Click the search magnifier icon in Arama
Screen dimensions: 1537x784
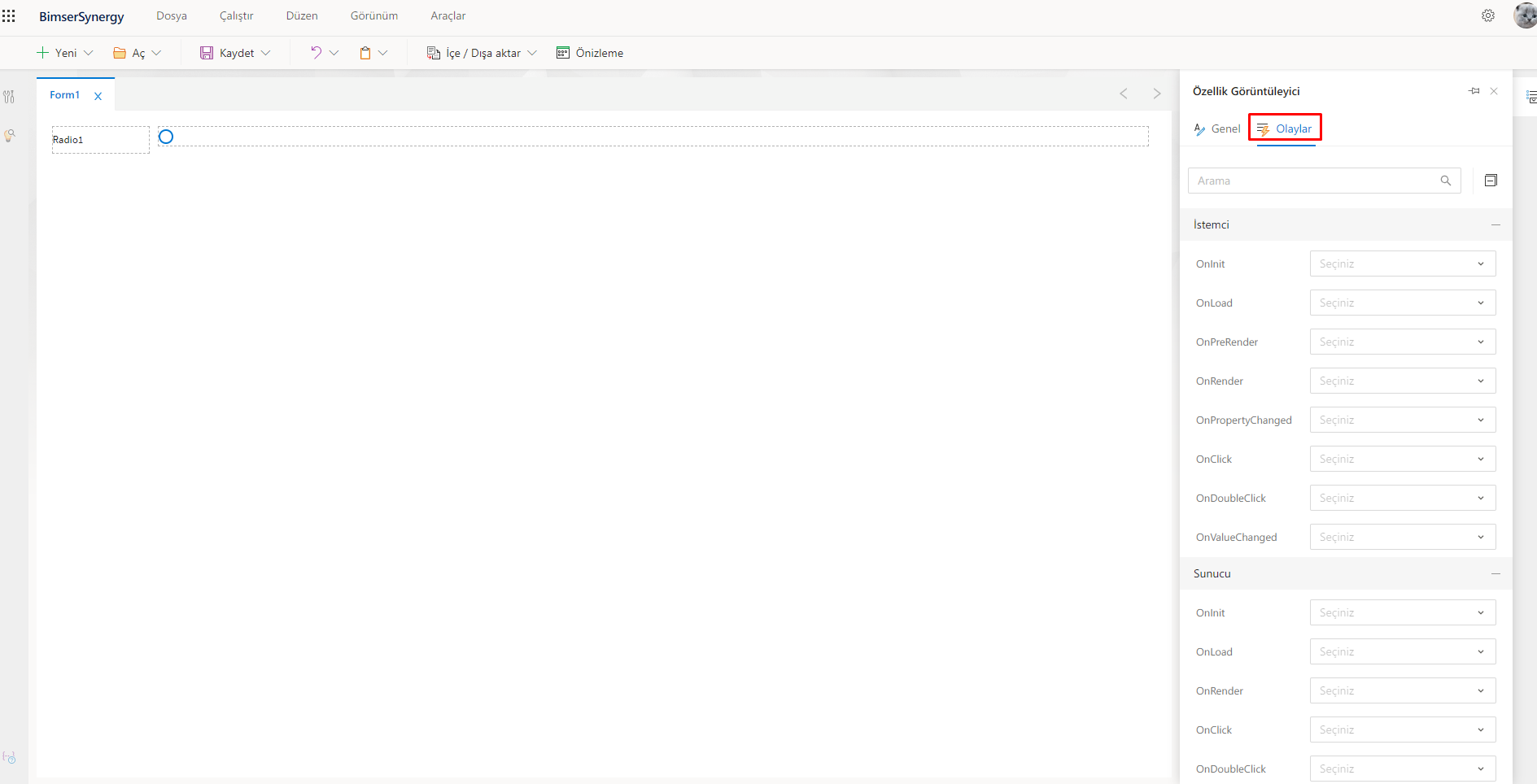(1446, 181)
